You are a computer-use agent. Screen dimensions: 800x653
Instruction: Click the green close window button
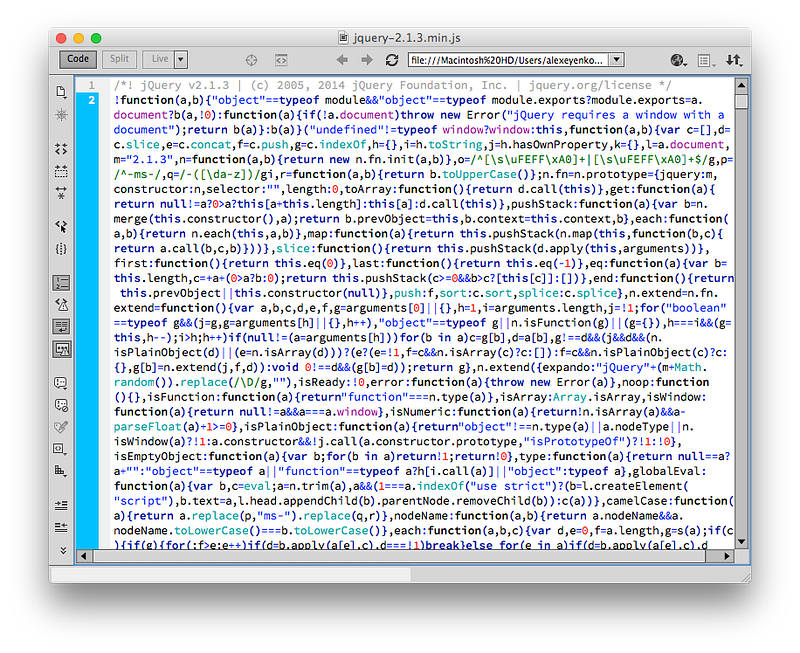pyautogui.click(x=96, y=38)
